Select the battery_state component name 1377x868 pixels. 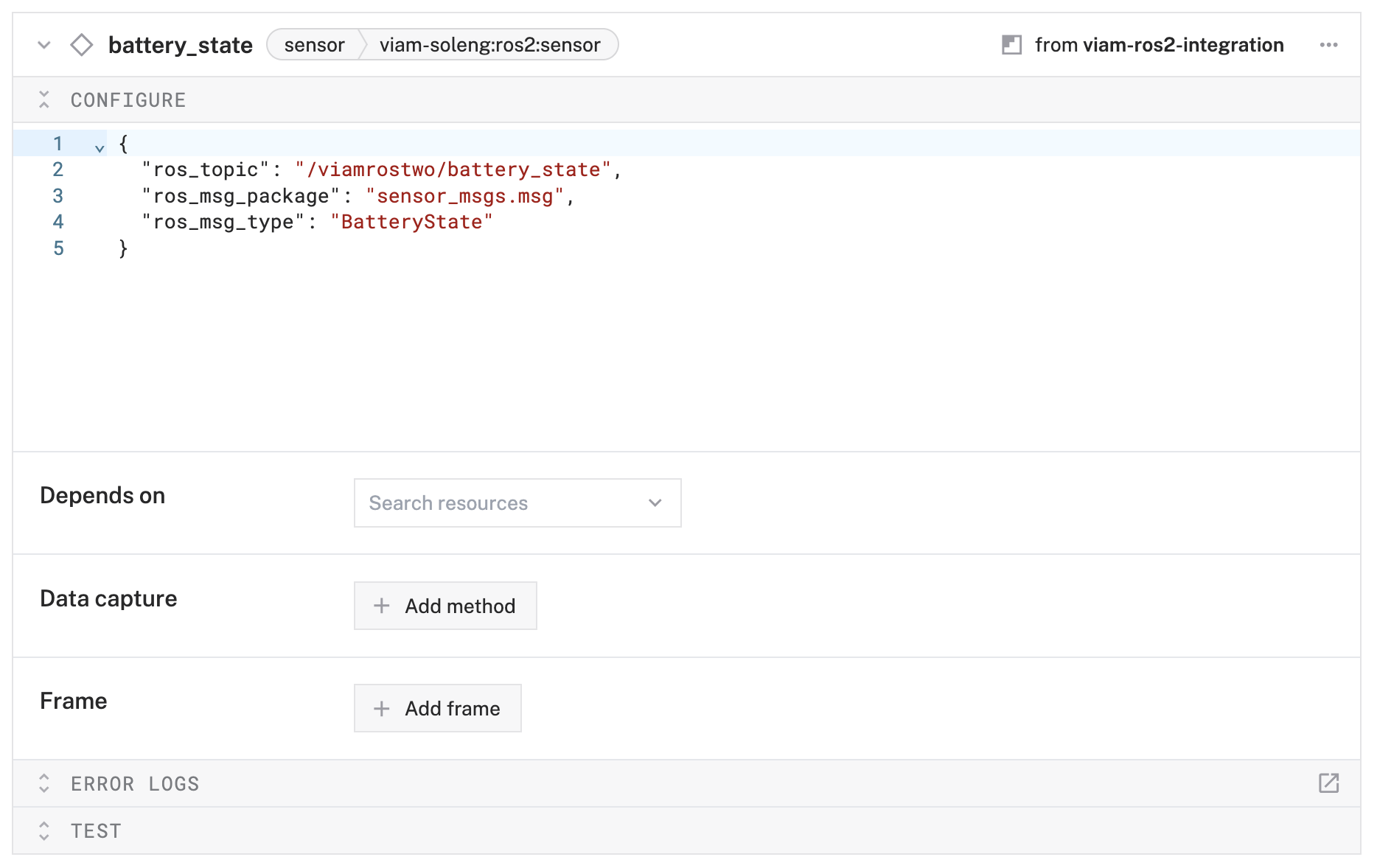(x=181, y=45)
